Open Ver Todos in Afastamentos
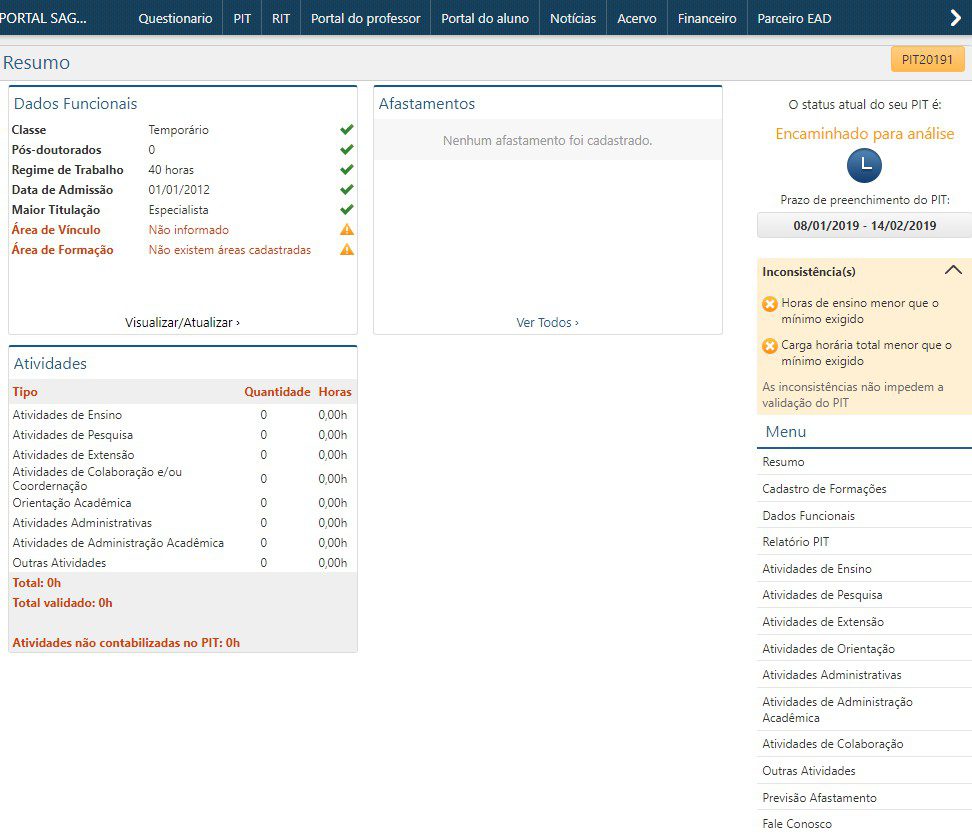This screenshot has height=834, width=972. click(x=547, y=323)
